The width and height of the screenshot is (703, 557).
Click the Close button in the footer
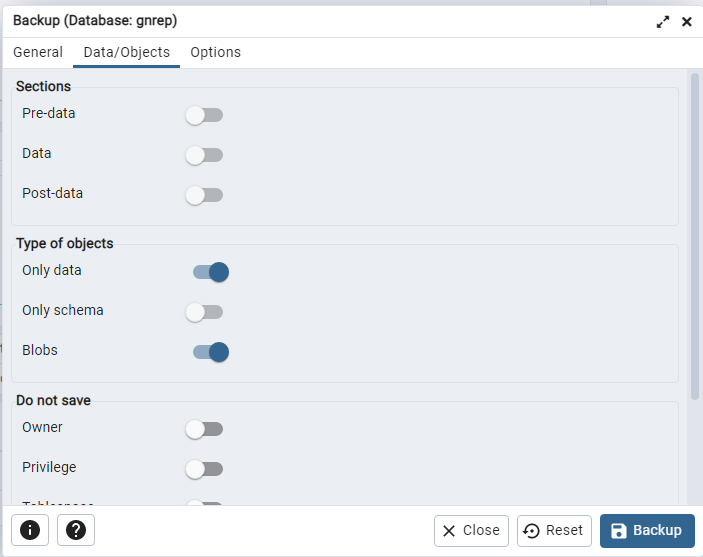coord(471,531)
